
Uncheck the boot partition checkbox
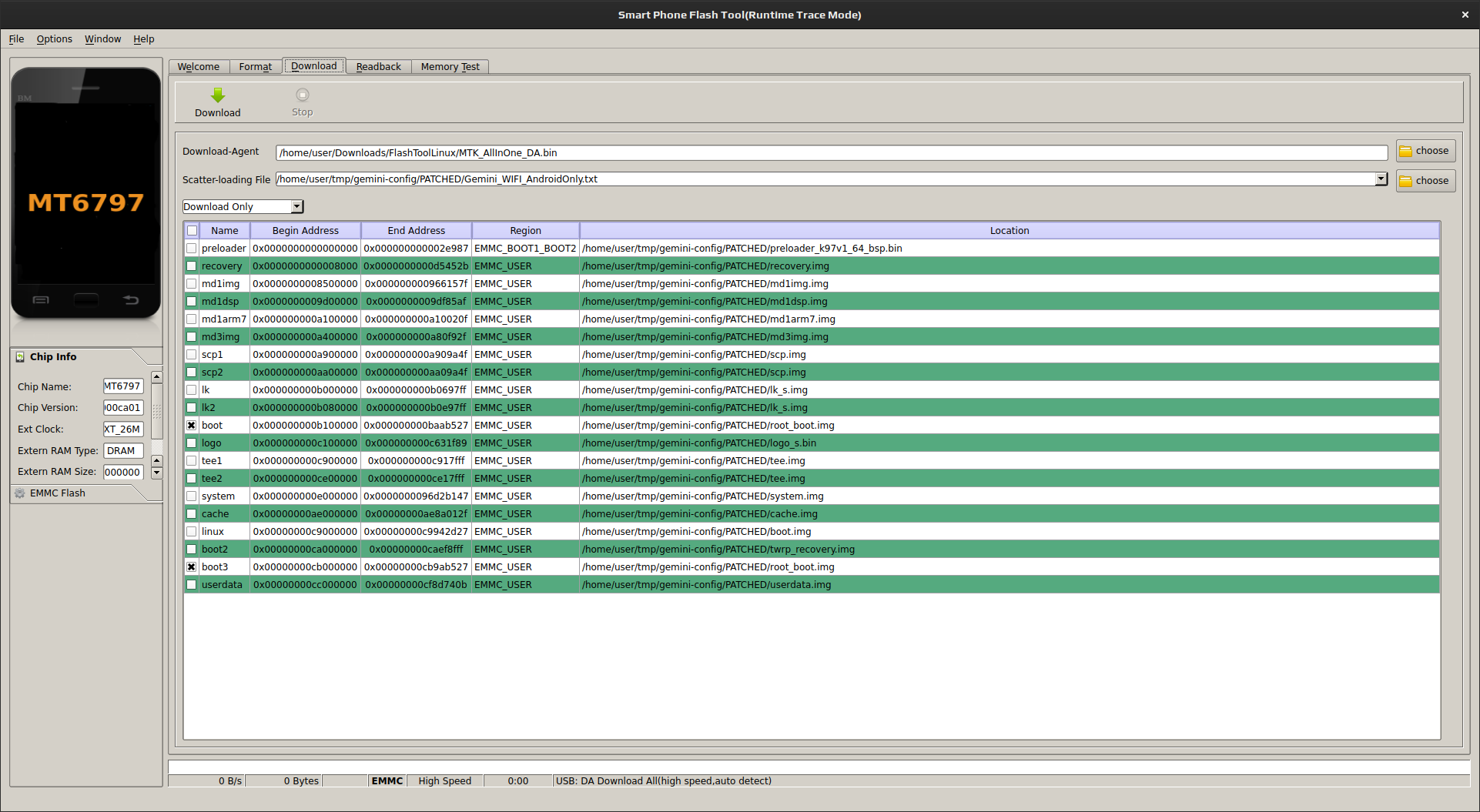(192, 426)
